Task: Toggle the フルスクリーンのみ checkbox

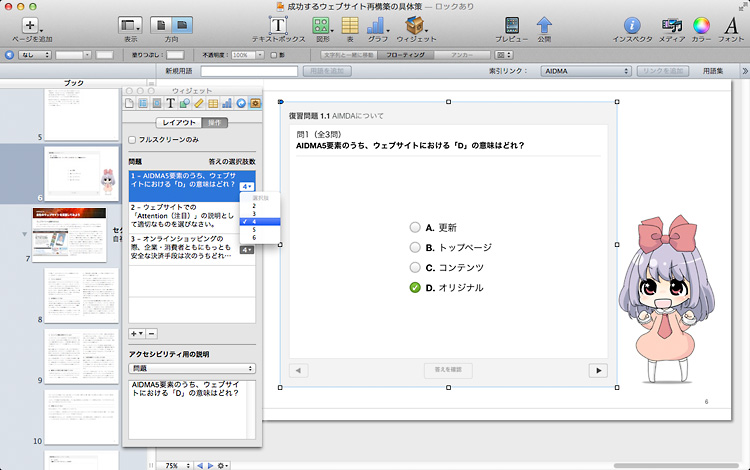Action: [132, 140]
